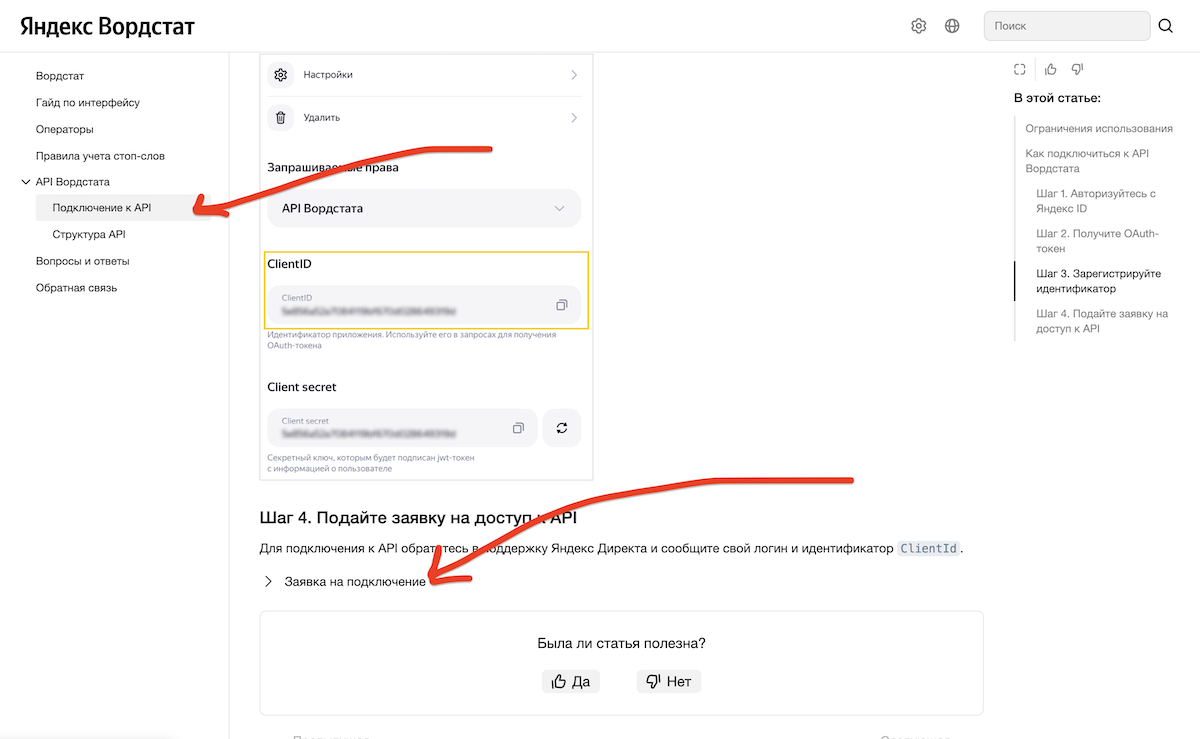Image resolution: width=1200 pixels, height=739 pixels.
Task: Open Структура API in sidebar
Action: point(89,234)
